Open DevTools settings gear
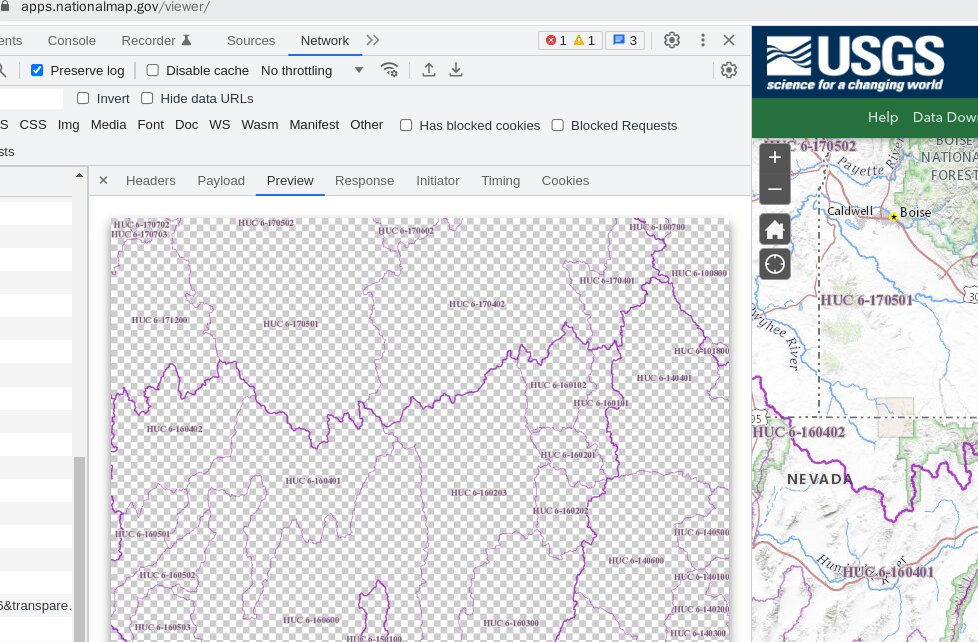 [672, 40]
